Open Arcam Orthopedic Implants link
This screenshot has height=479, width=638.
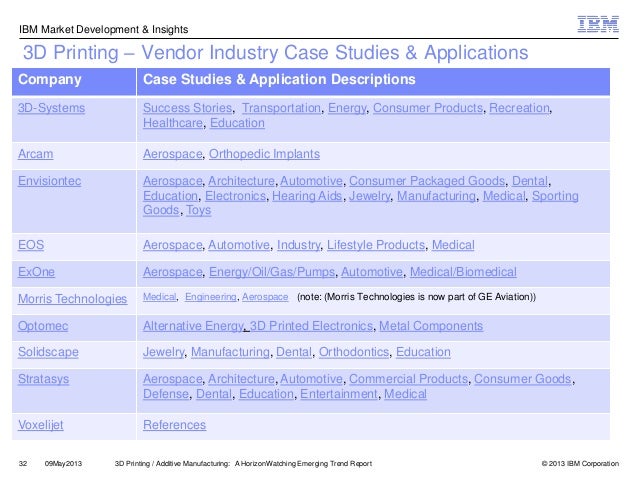click(x=264, y=154)
